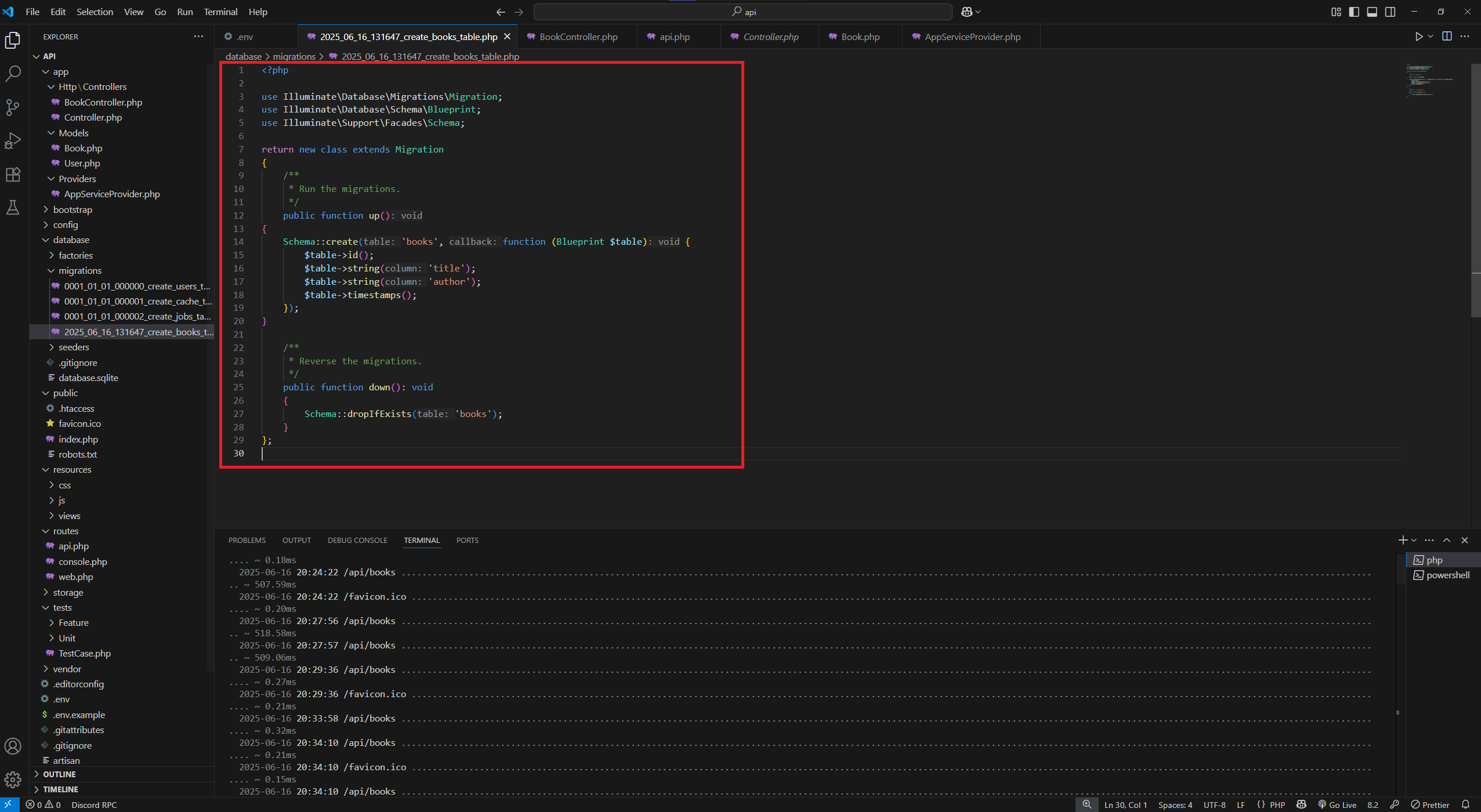Viewport: 1481px width, 812px height.
Task: Toggle the bottom panel visibility
Action: tap(1373, 12)
